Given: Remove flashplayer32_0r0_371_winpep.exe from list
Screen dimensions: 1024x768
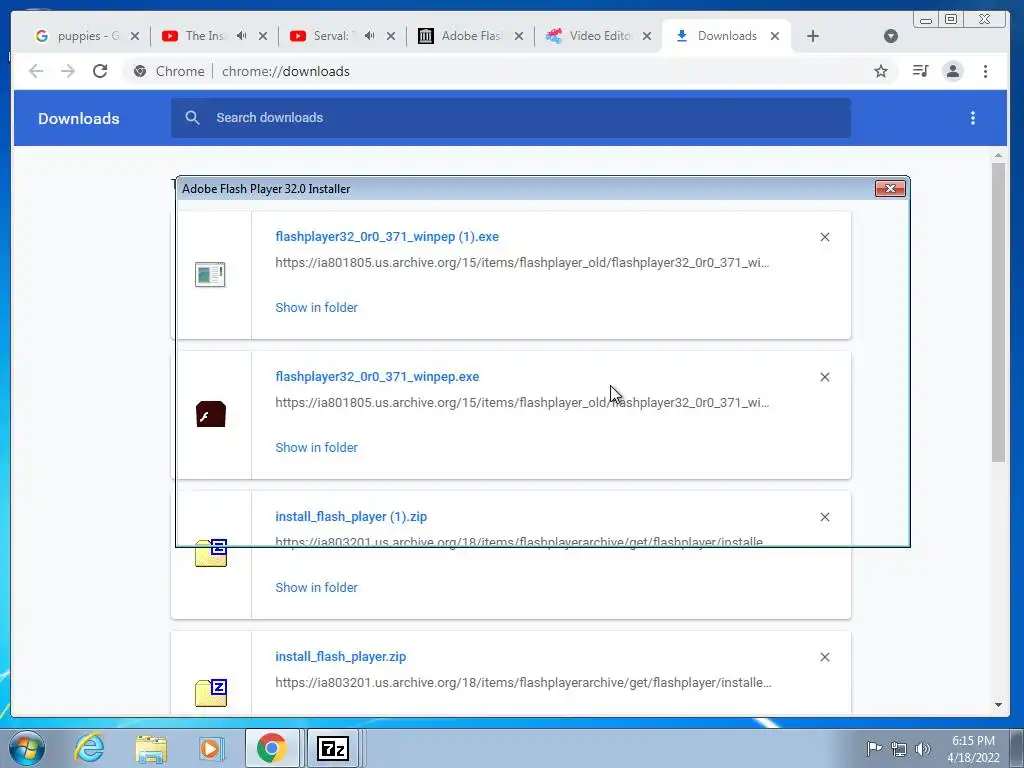Looking at the screenshot, I should (825, 377).
